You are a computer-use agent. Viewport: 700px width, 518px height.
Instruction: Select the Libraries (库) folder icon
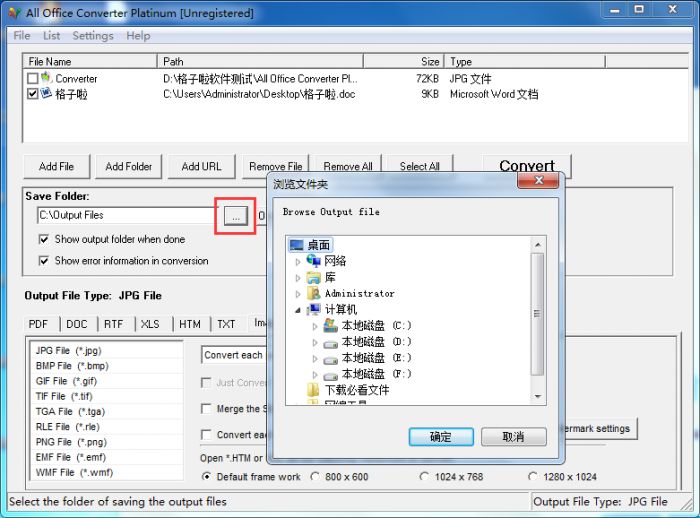tap(314, 277)
